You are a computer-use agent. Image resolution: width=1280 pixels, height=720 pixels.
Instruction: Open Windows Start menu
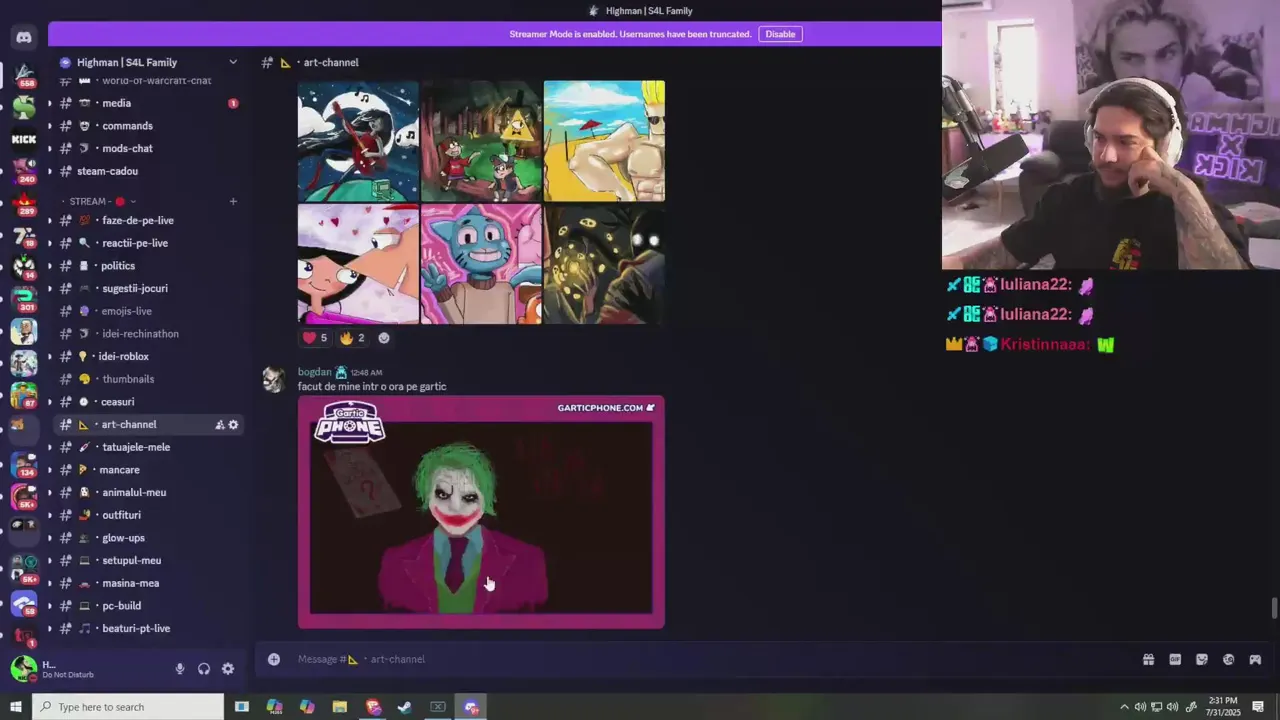15,707
